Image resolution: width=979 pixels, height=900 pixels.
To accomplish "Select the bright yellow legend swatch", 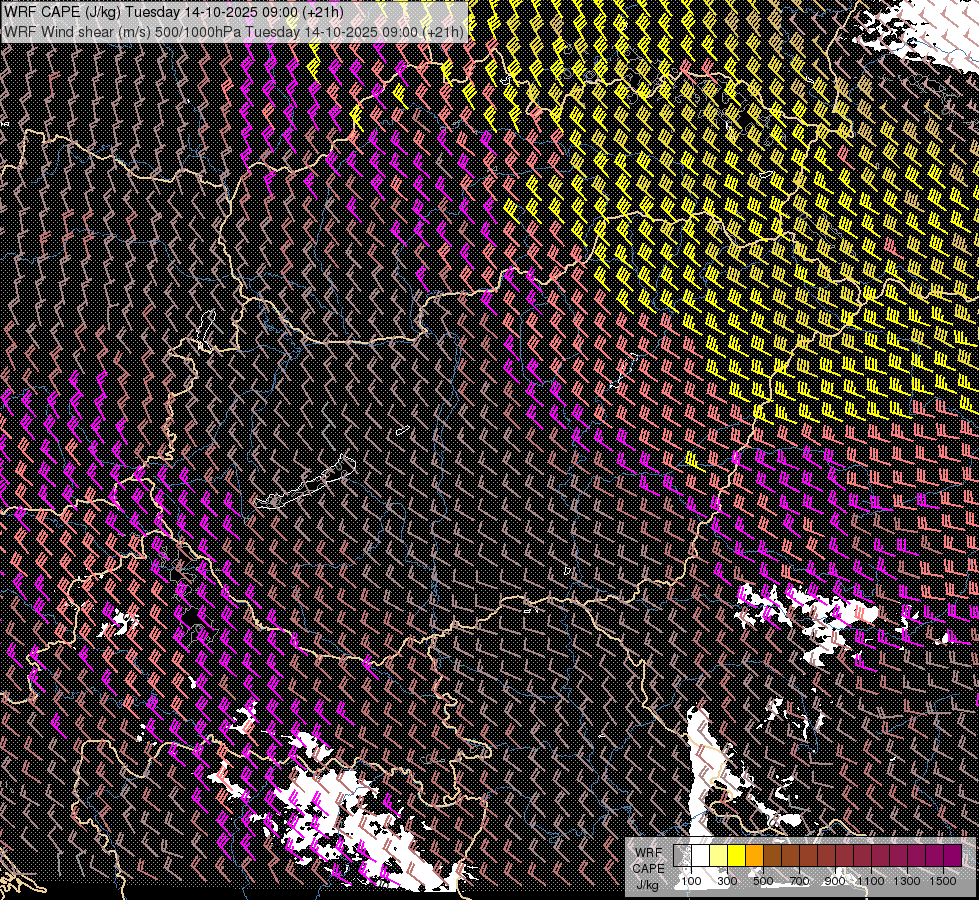I will [737, 856].
